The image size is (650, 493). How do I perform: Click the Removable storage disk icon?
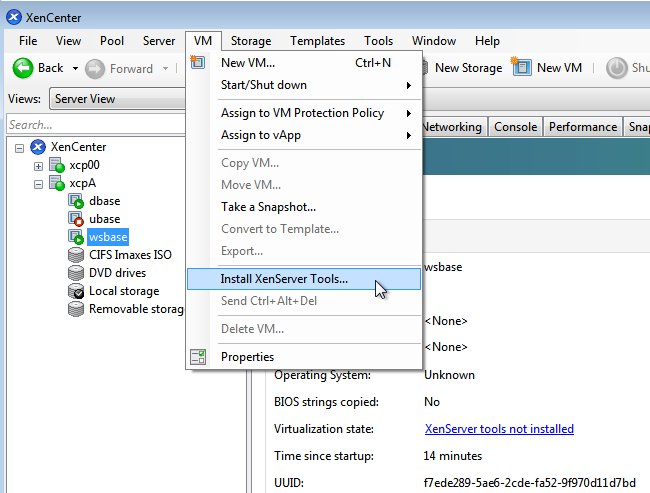76,309
